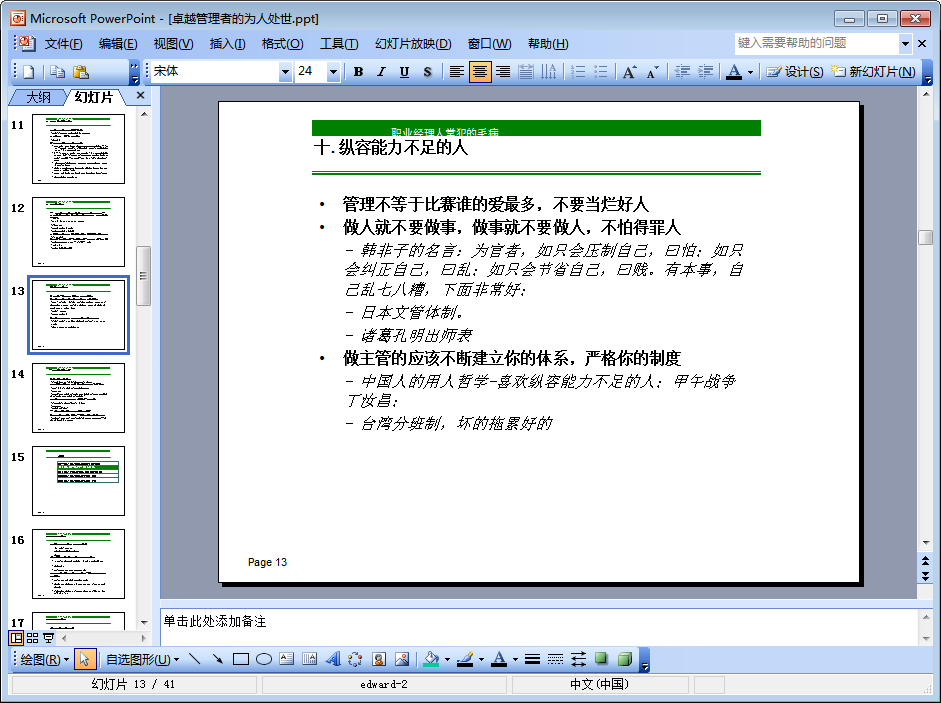
Task: Toggle underline formatting
Action: pos(404,72)
